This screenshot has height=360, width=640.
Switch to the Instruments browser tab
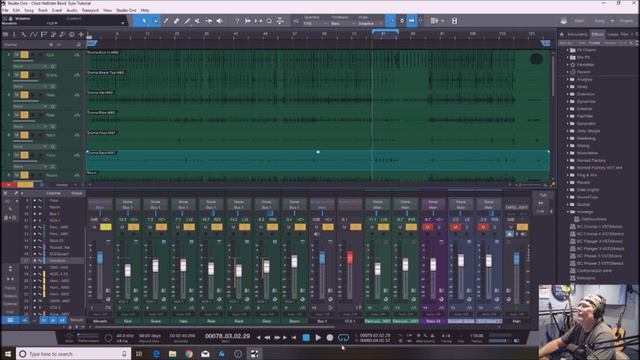click(577, 34)
